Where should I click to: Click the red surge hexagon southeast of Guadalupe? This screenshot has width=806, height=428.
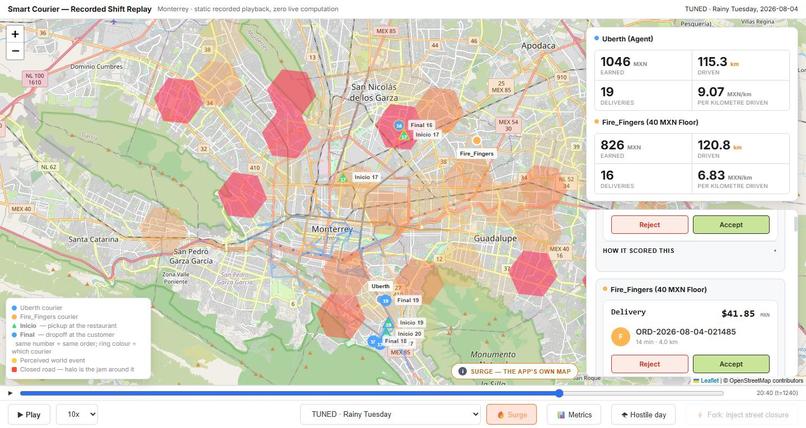[x=534, y=273]
